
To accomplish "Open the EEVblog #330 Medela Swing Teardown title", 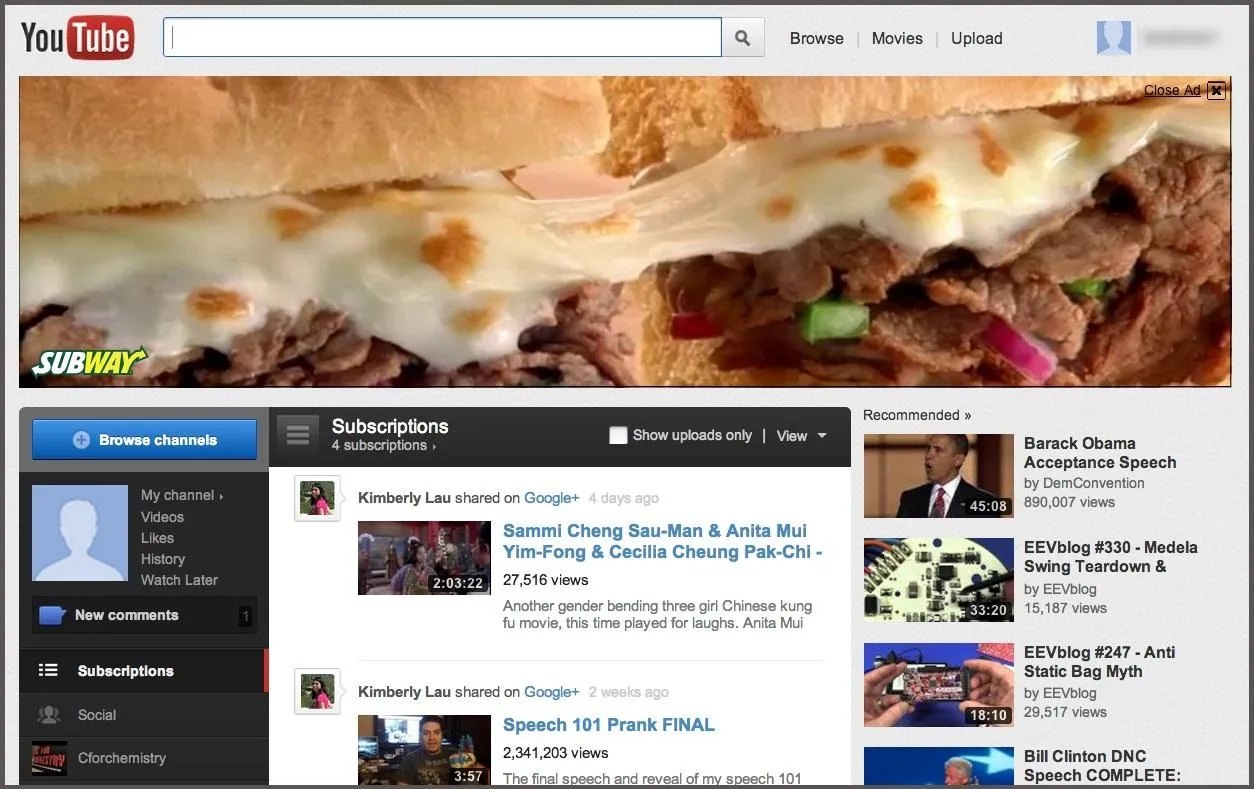I will click(1110, 557).
